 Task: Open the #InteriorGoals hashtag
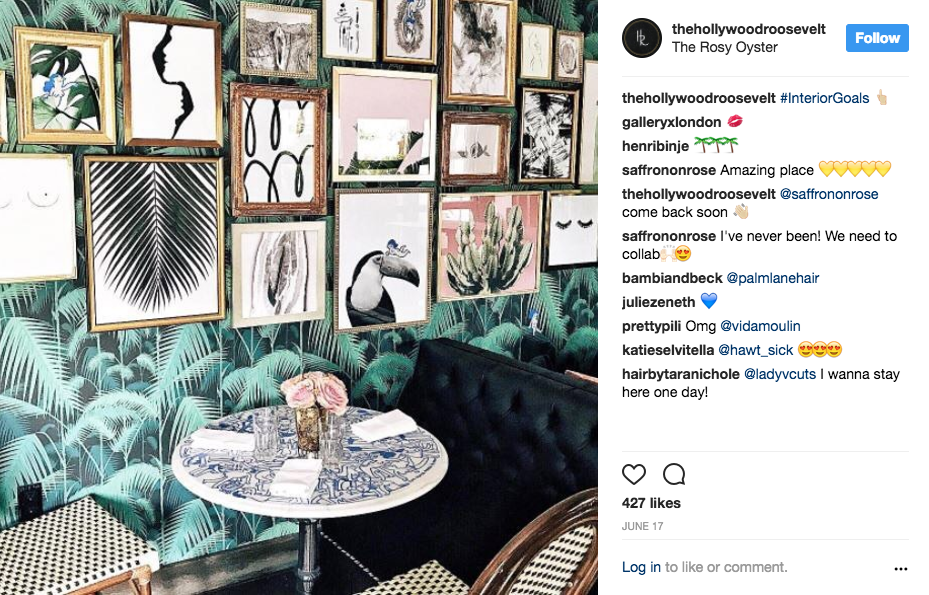824,98
